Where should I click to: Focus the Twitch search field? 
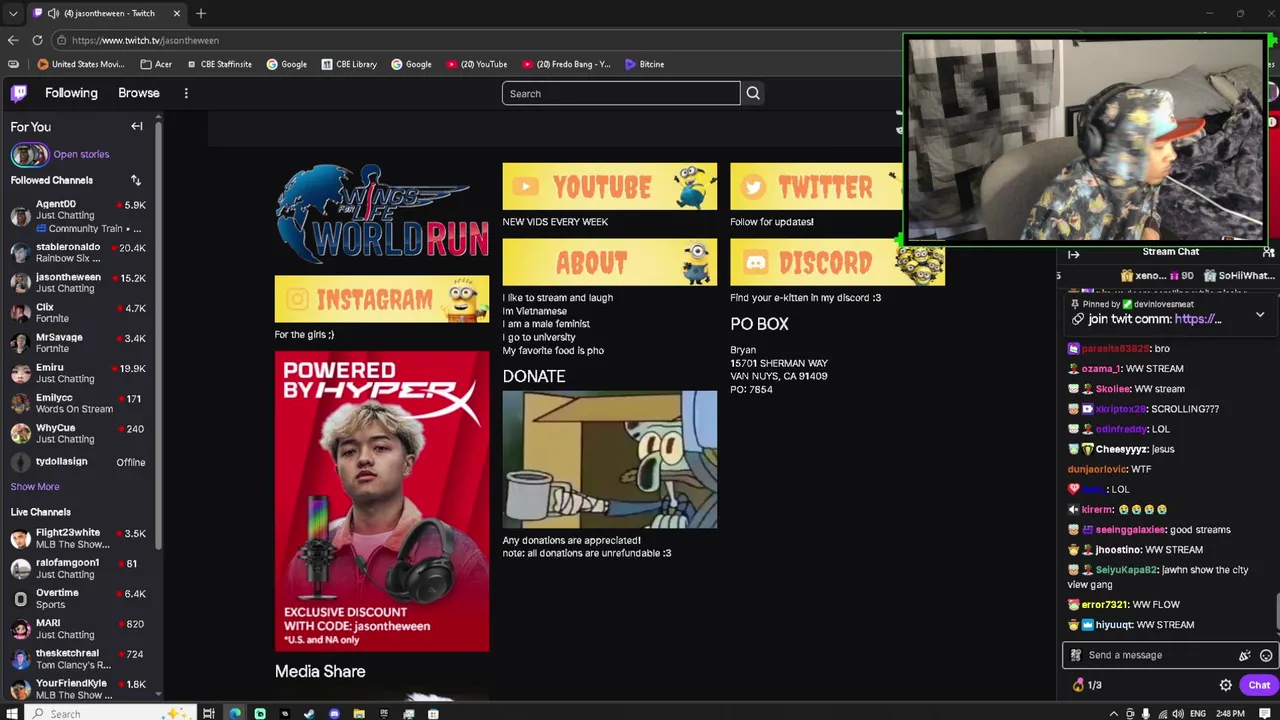click(x=621, y=94)
